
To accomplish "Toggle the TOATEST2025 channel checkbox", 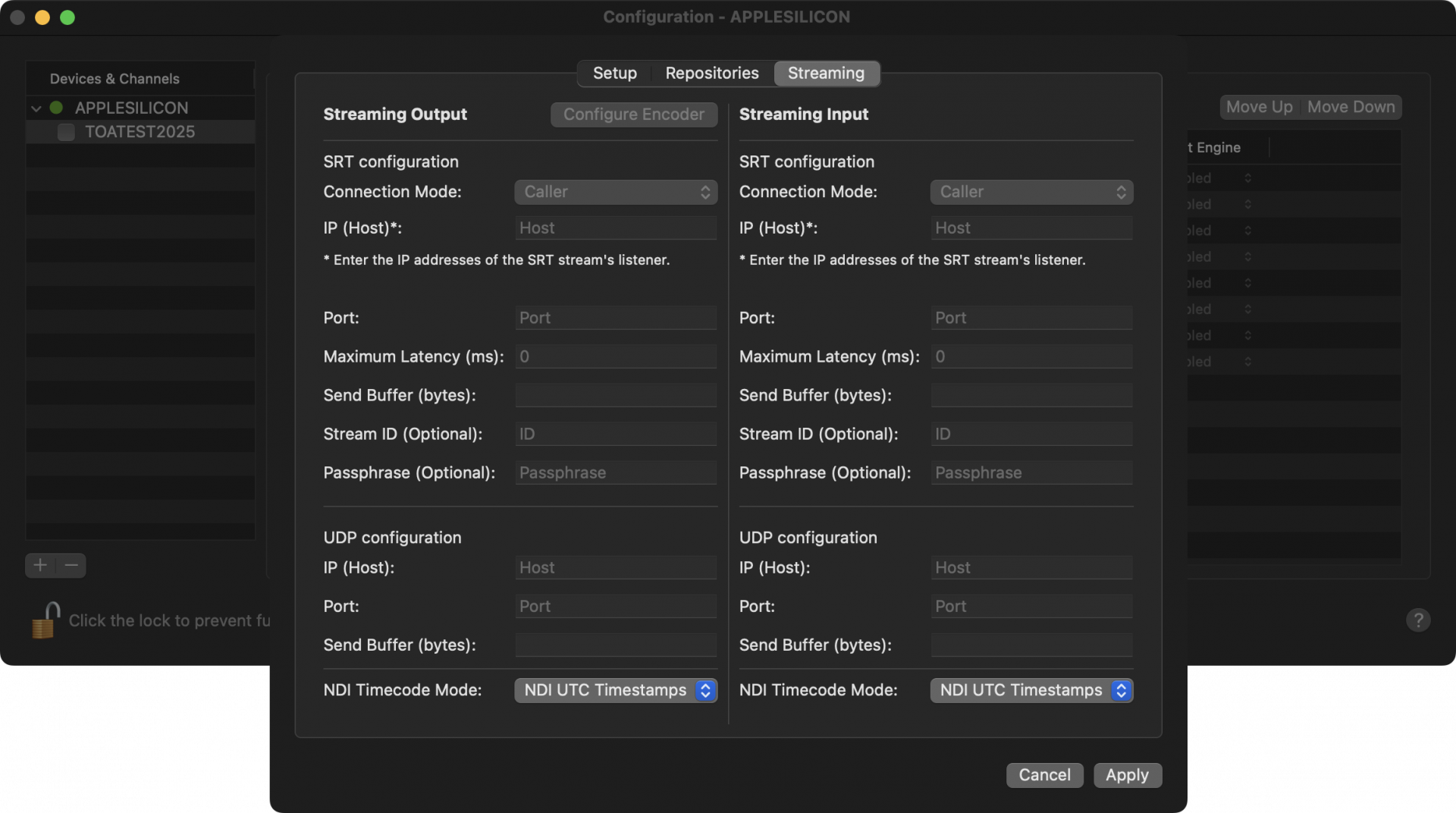I will (67, 132).
